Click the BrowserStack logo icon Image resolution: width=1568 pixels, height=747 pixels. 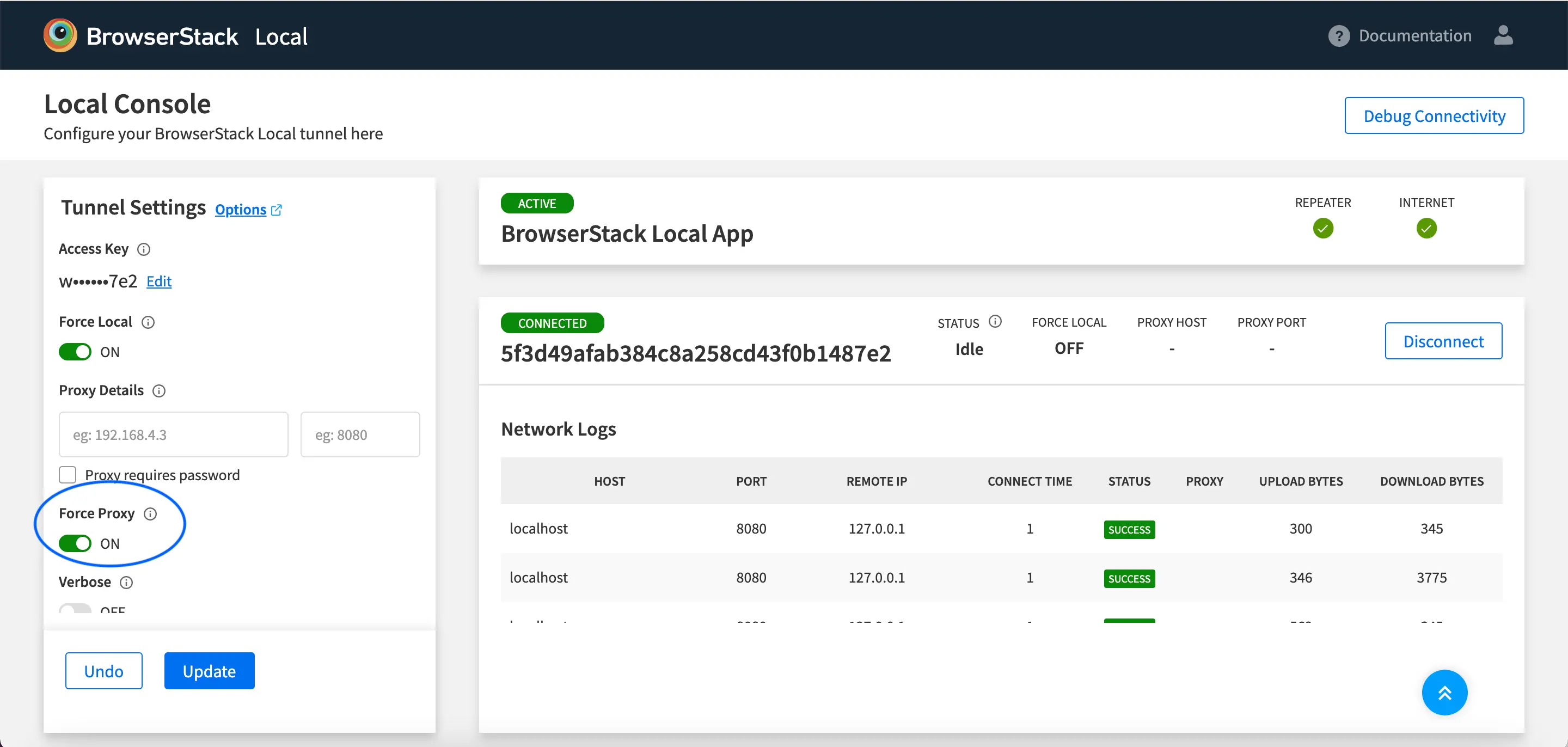(60, 35)
